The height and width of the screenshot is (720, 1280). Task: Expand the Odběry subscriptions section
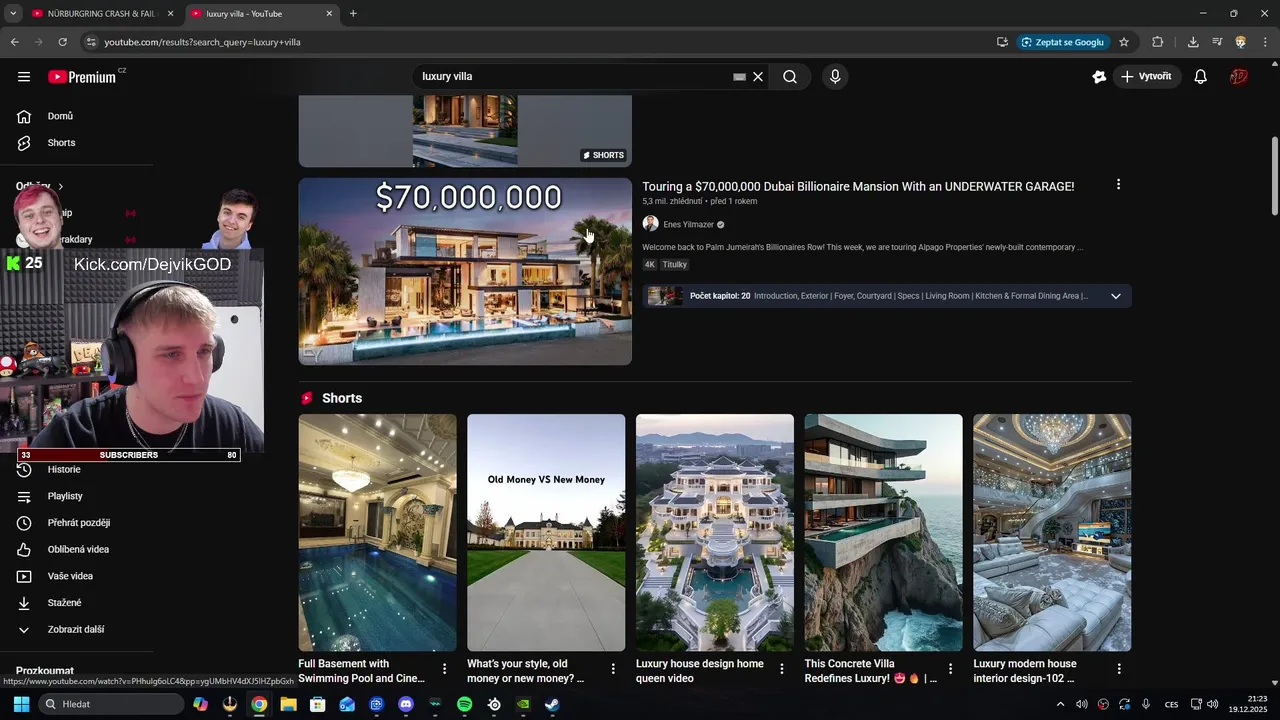click(40, 186)
